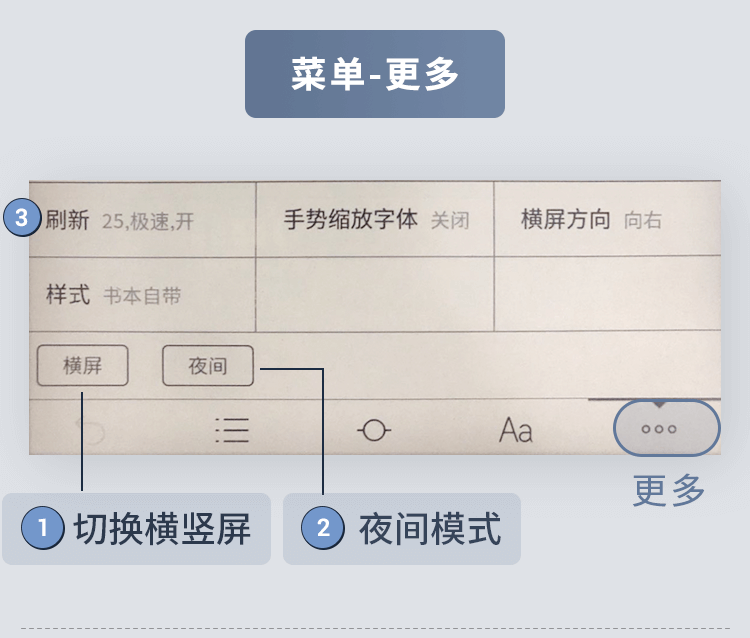Click the empty cell below 手势缩放字体

point(375,294)
